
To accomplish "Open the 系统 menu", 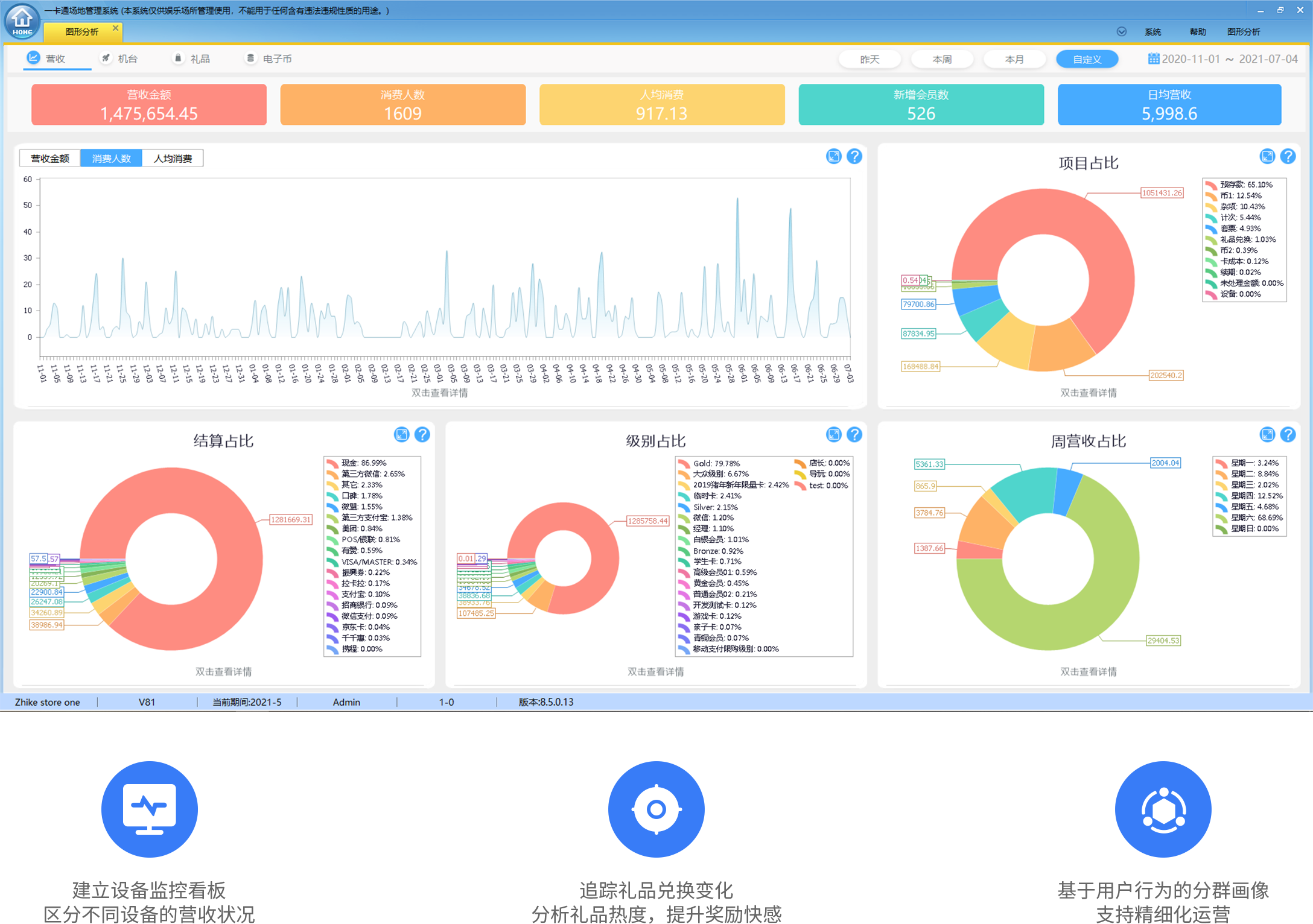I will click(x=1152, y=32).
